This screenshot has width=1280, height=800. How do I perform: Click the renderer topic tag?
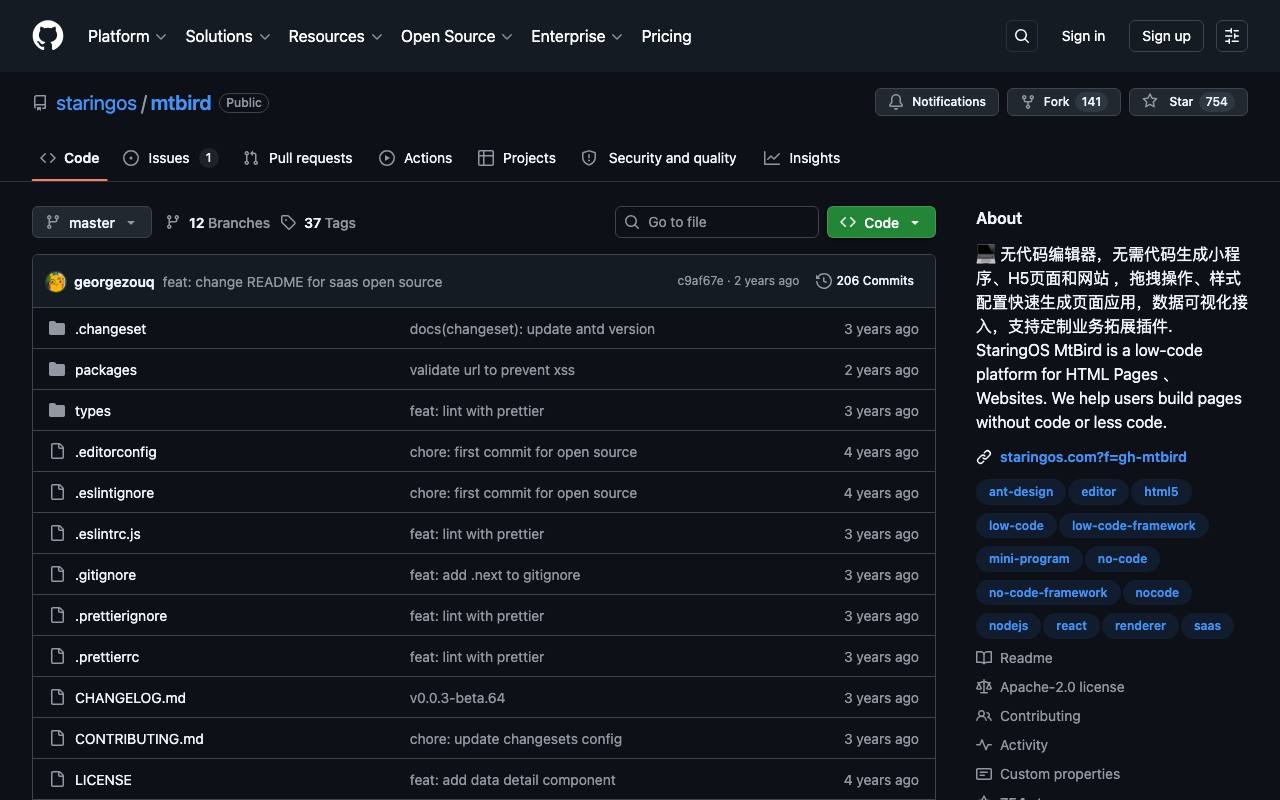[x=1140, y=626]
